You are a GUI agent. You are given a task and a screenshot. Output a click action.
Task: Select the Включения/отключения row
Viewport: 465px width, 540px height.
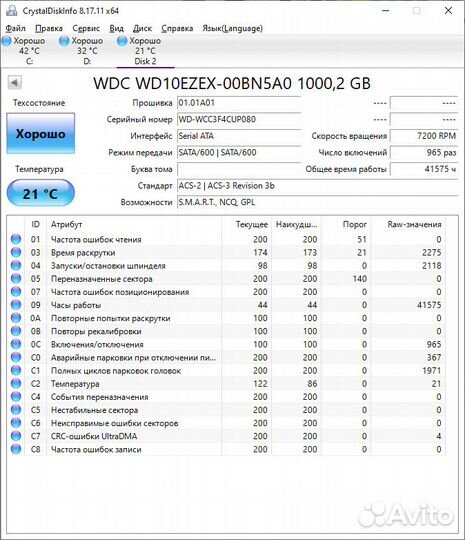coord(226,344)
